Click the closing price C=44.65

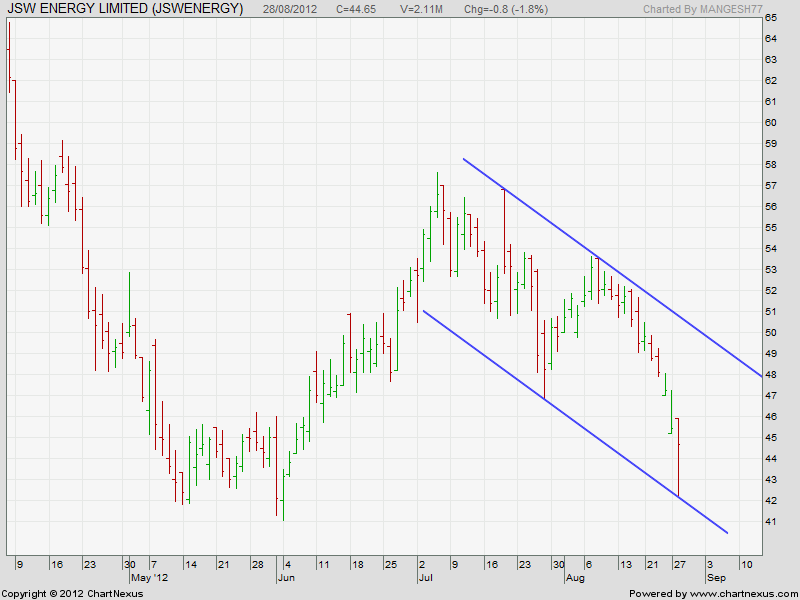tap(356, 9)
